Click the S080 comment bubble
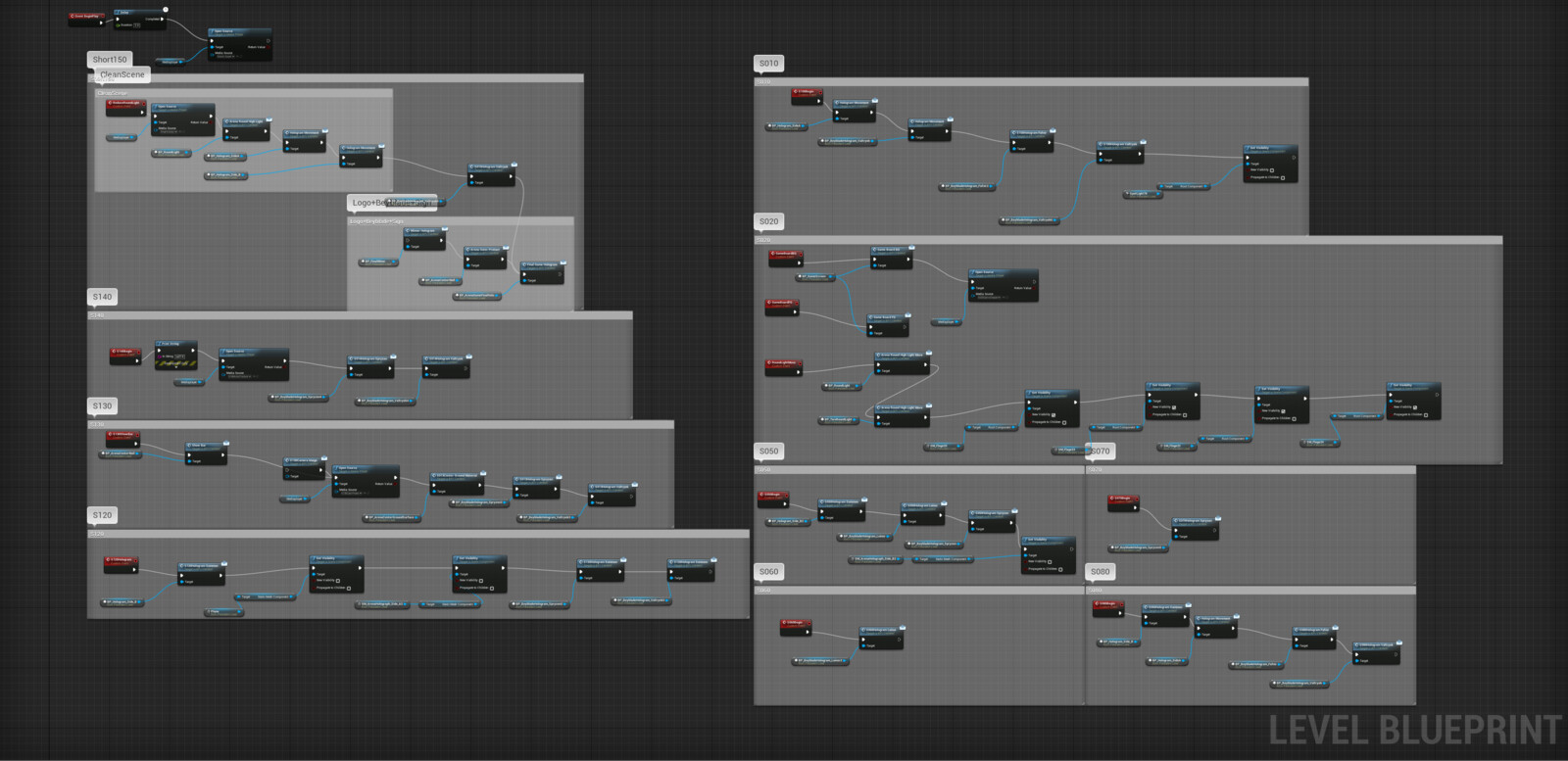This screenshot has height=761, width=1568. click(1101, 572)
